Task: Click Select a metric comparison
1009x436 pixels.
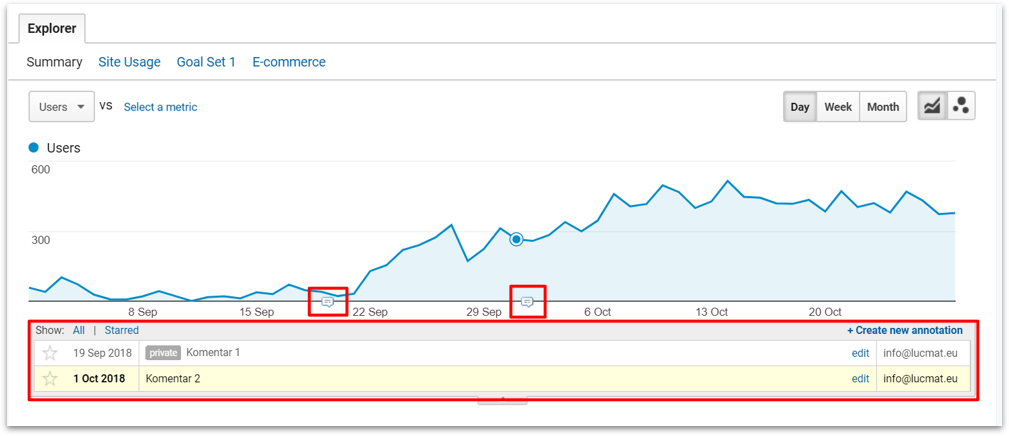Action: pos(160,107)
